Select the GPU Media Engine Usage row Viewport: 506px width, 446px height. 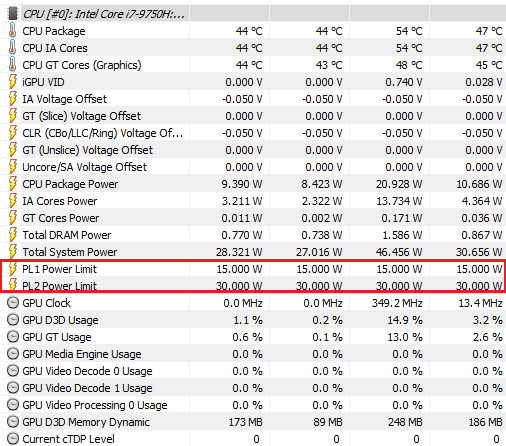click(x=253, y=354)
